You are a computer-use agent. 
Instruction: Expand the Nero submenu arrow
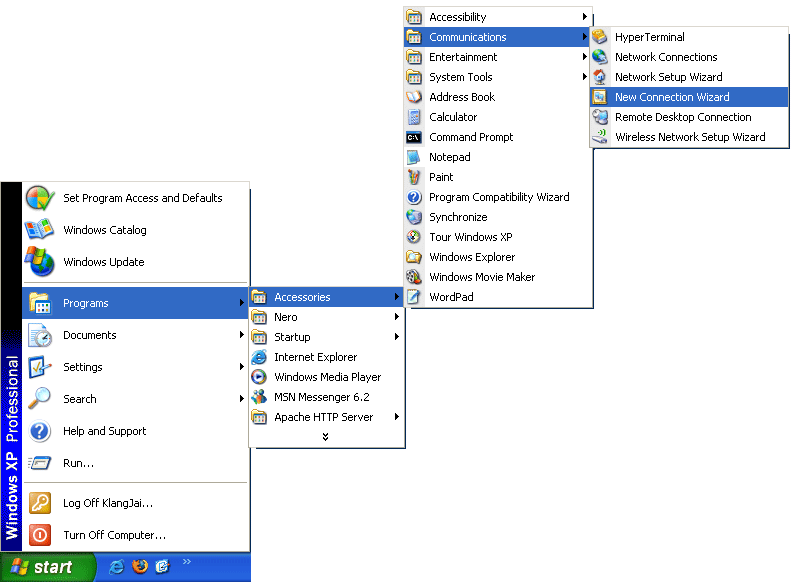[x=396, y=317]
